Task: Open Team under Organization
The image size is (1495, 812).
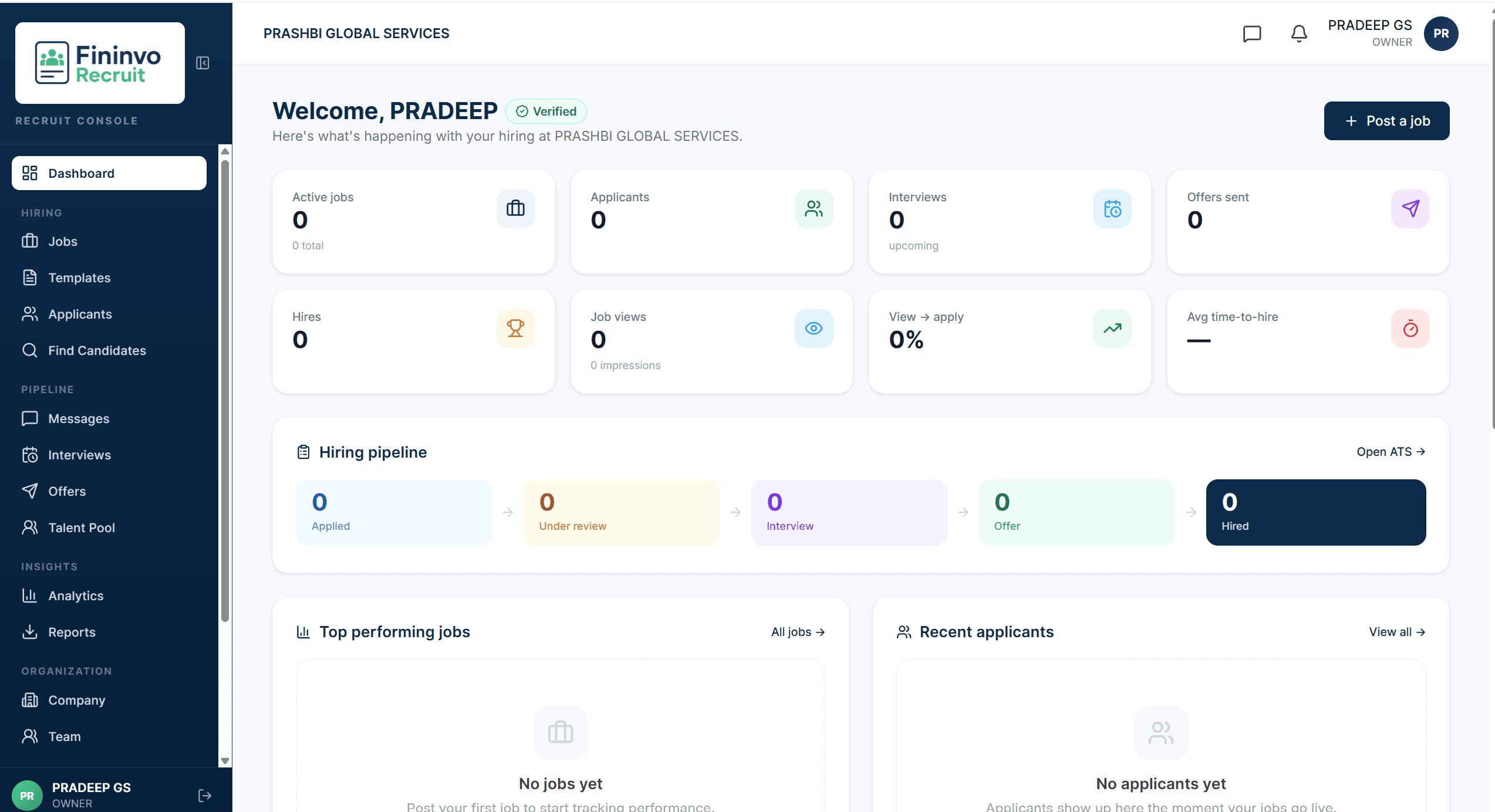Action: 109,736
